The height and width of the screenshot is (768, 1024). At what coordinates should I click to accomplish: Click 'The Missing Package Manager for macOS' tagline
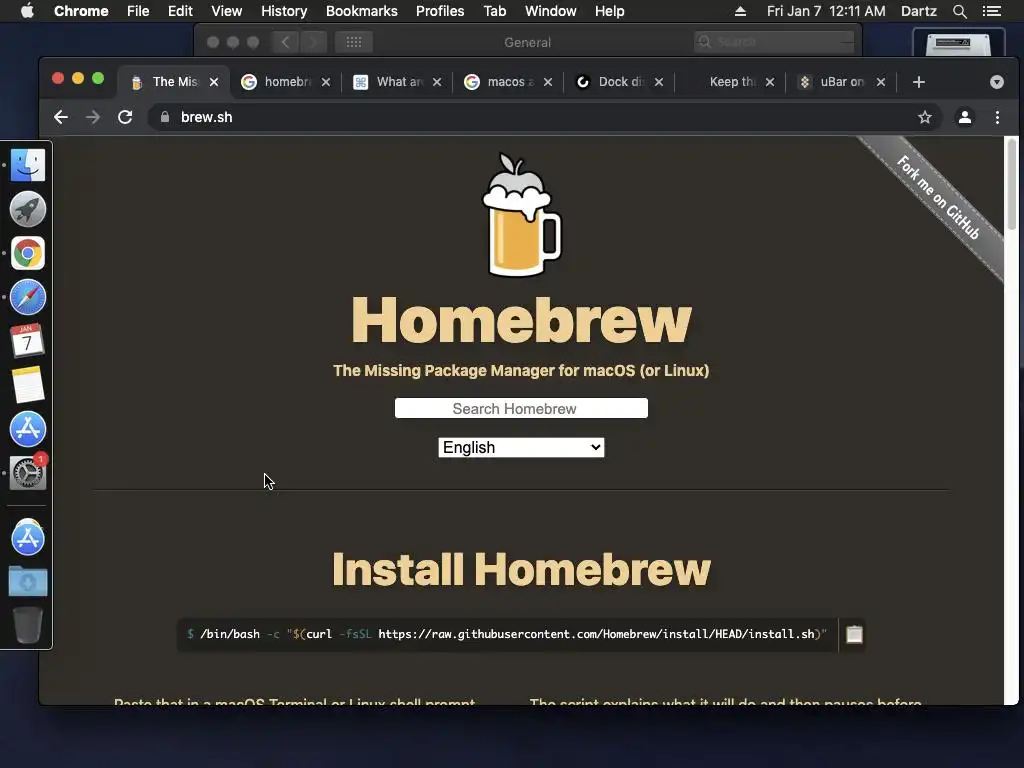point(521,371)
